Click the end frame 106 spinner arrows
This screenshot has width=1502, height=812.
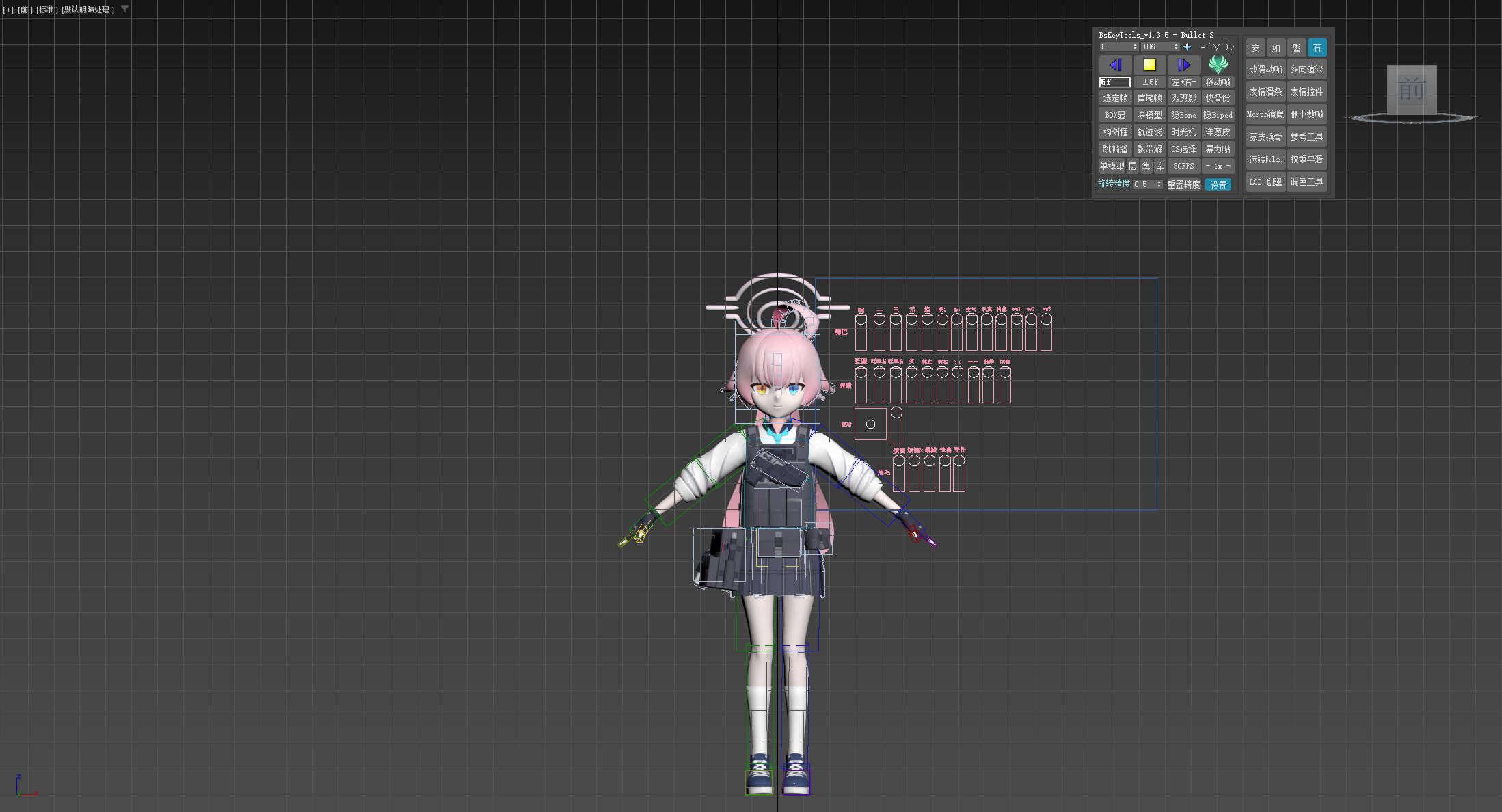[1176, 47]
